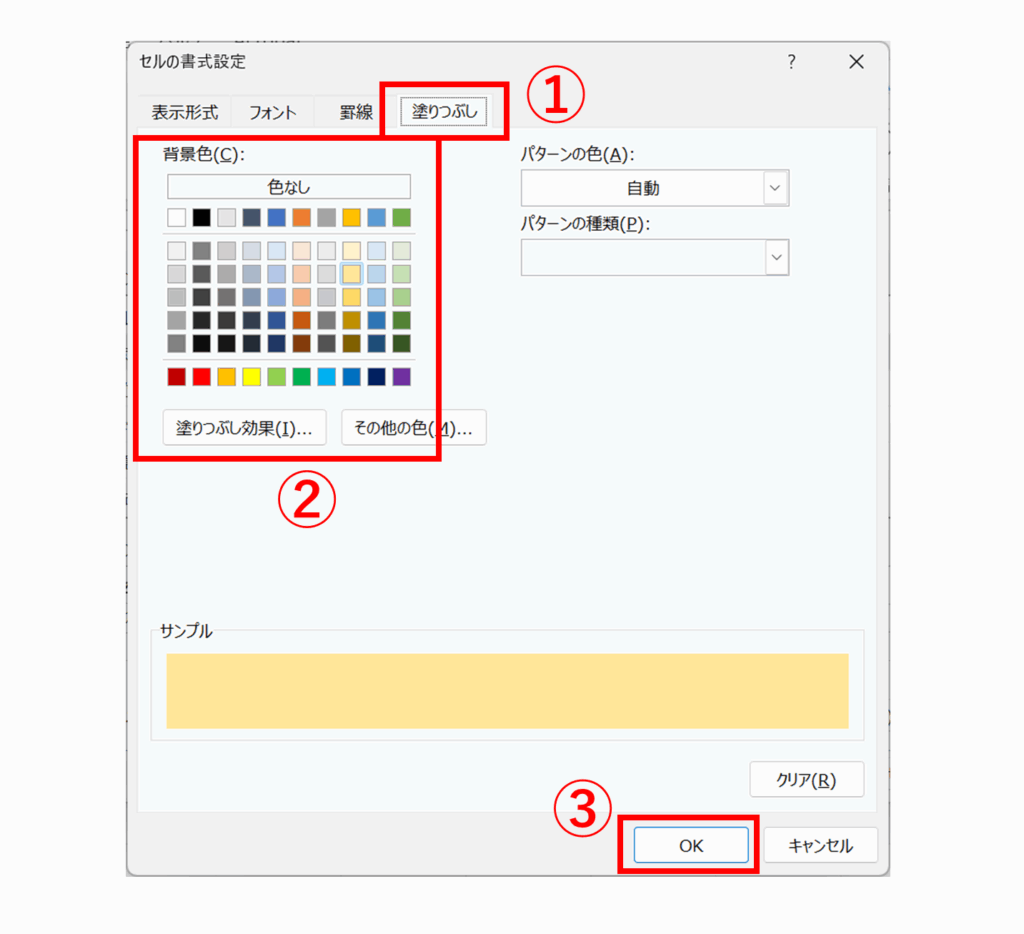Expand the パターンの種類 dropdown arrow
The height and width of the screenshot is (934, 1024).
tap(776, 257)
